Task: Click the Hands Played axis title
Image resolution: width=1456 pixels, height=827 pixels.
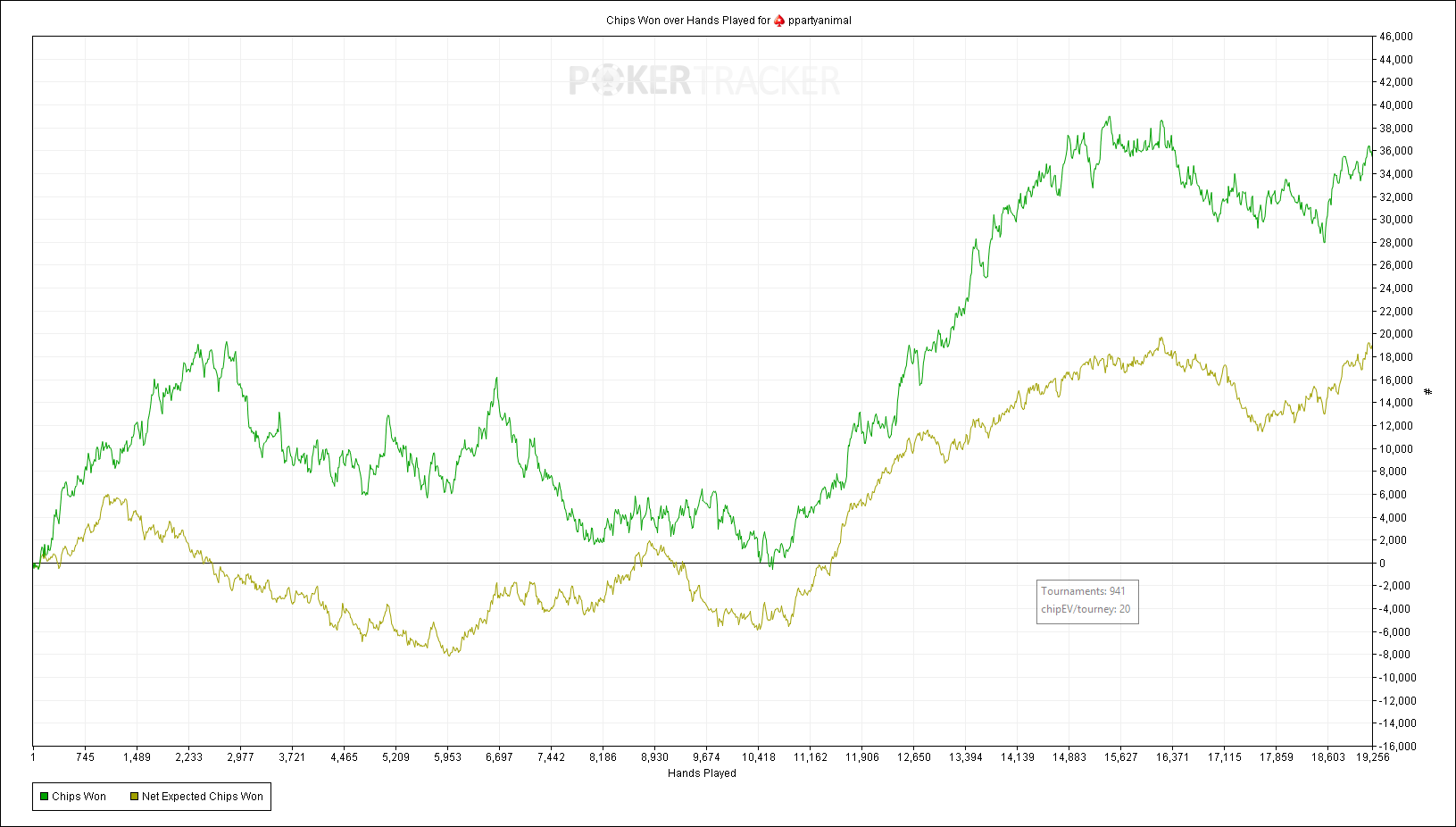Action: tap(702, 773)
